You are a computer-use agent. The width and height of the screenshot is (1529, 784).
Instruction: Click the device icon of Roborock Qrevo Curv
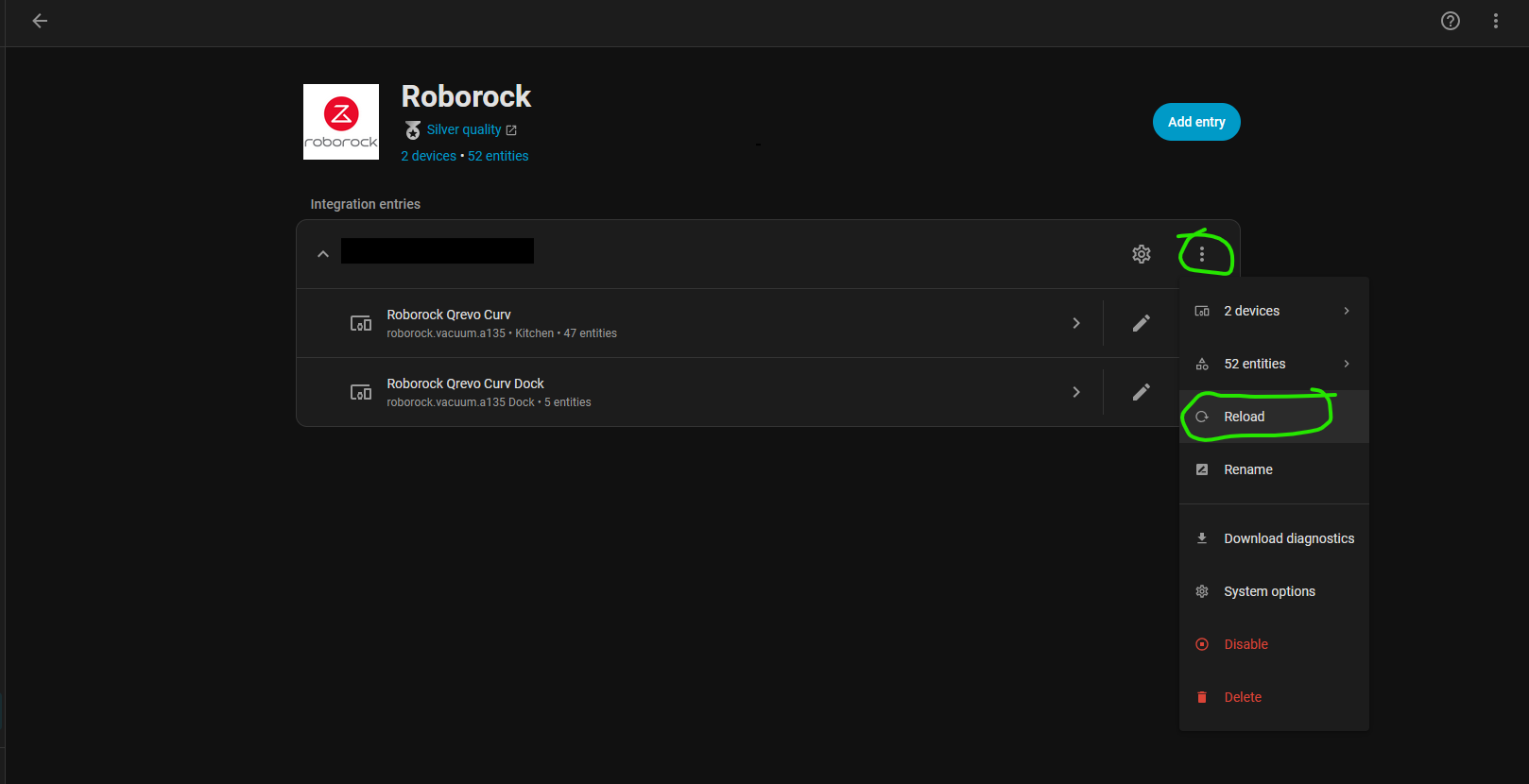click(361, 323)
